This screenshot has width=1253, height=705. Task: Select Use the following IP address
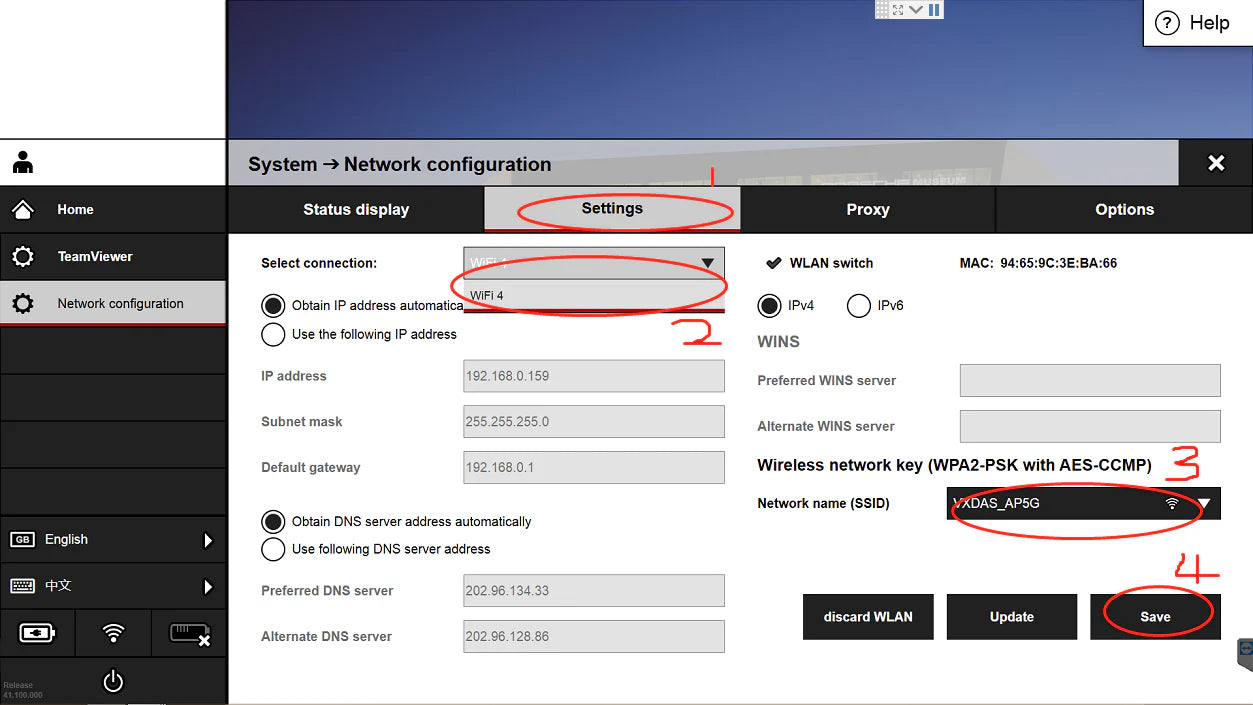273,335
